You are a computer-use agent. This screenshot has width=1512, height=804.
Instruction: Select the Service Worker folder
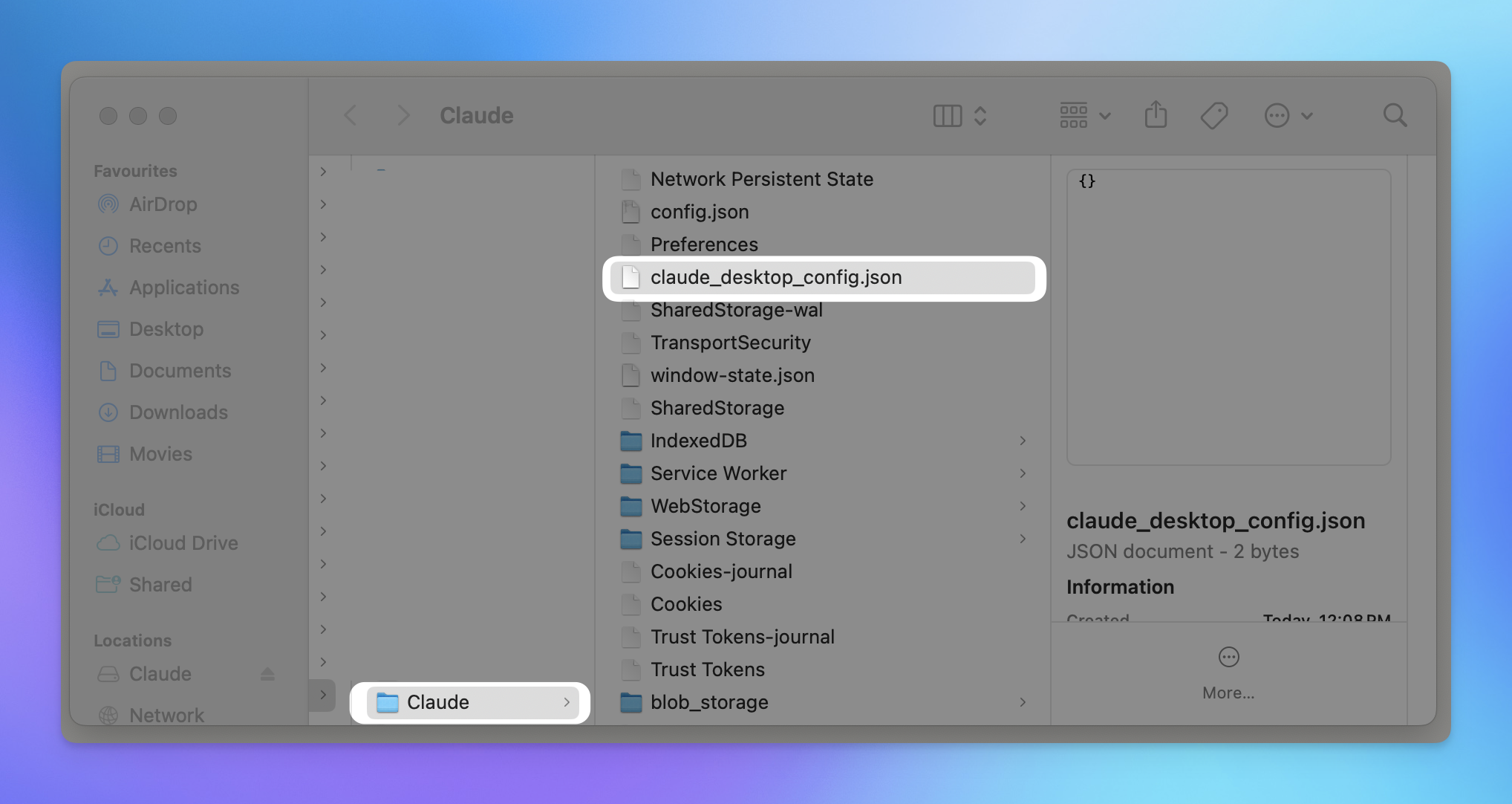(823, 473)
